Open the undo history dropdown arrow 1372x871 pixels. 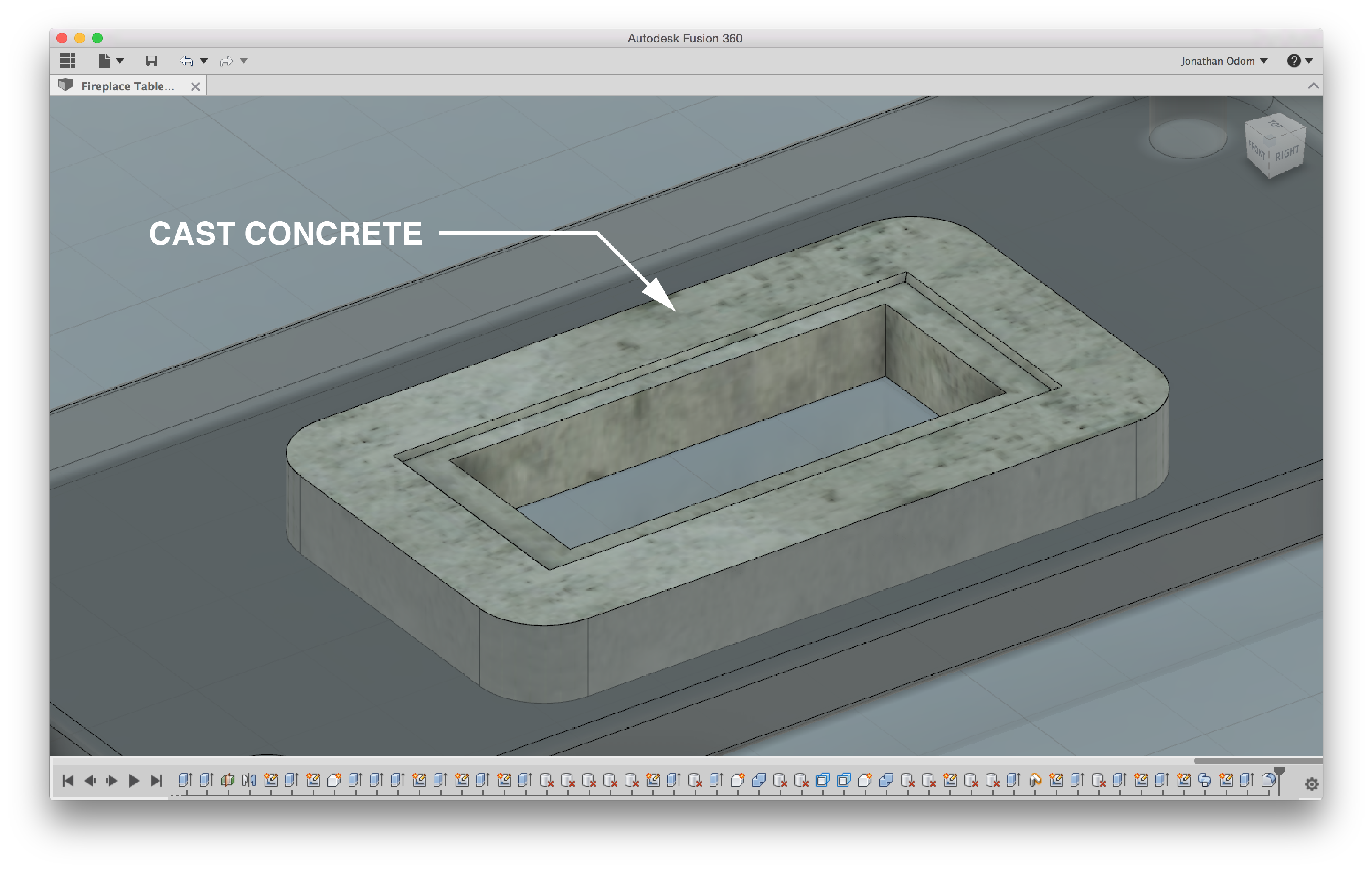[x=204, y=61]
